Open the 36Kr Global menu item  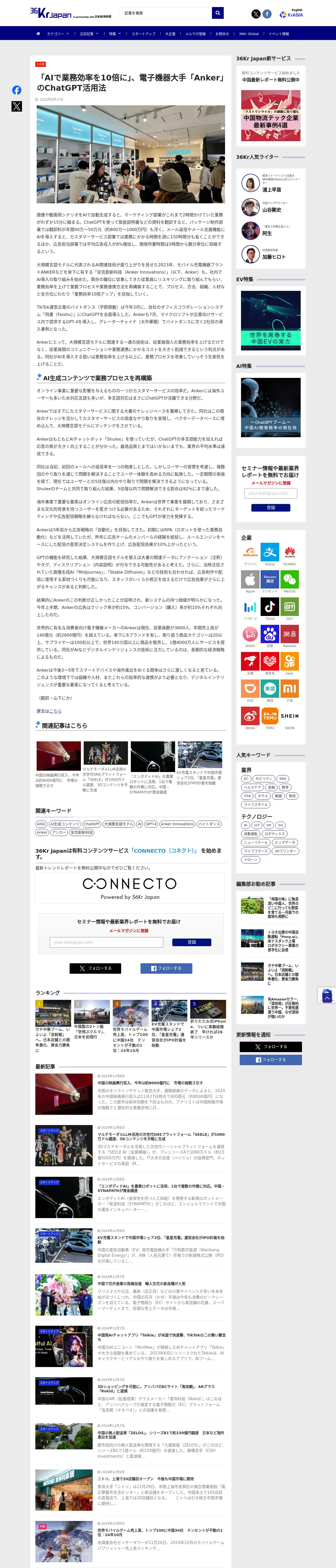click(249, 33)
